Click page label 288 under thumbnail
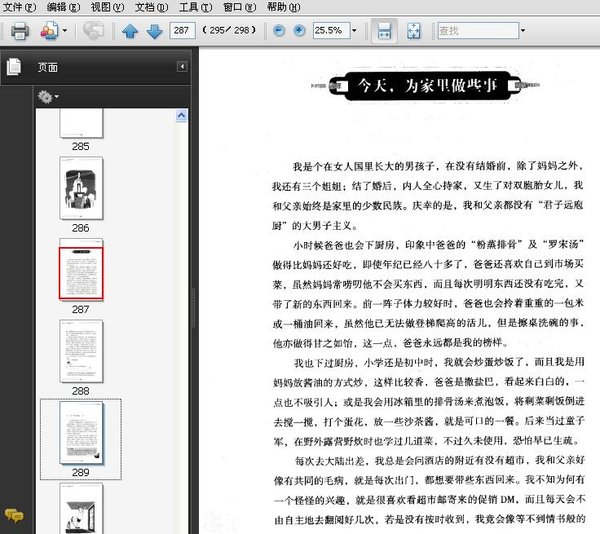Viewport: 600px width, 534px height. point(81,391)
